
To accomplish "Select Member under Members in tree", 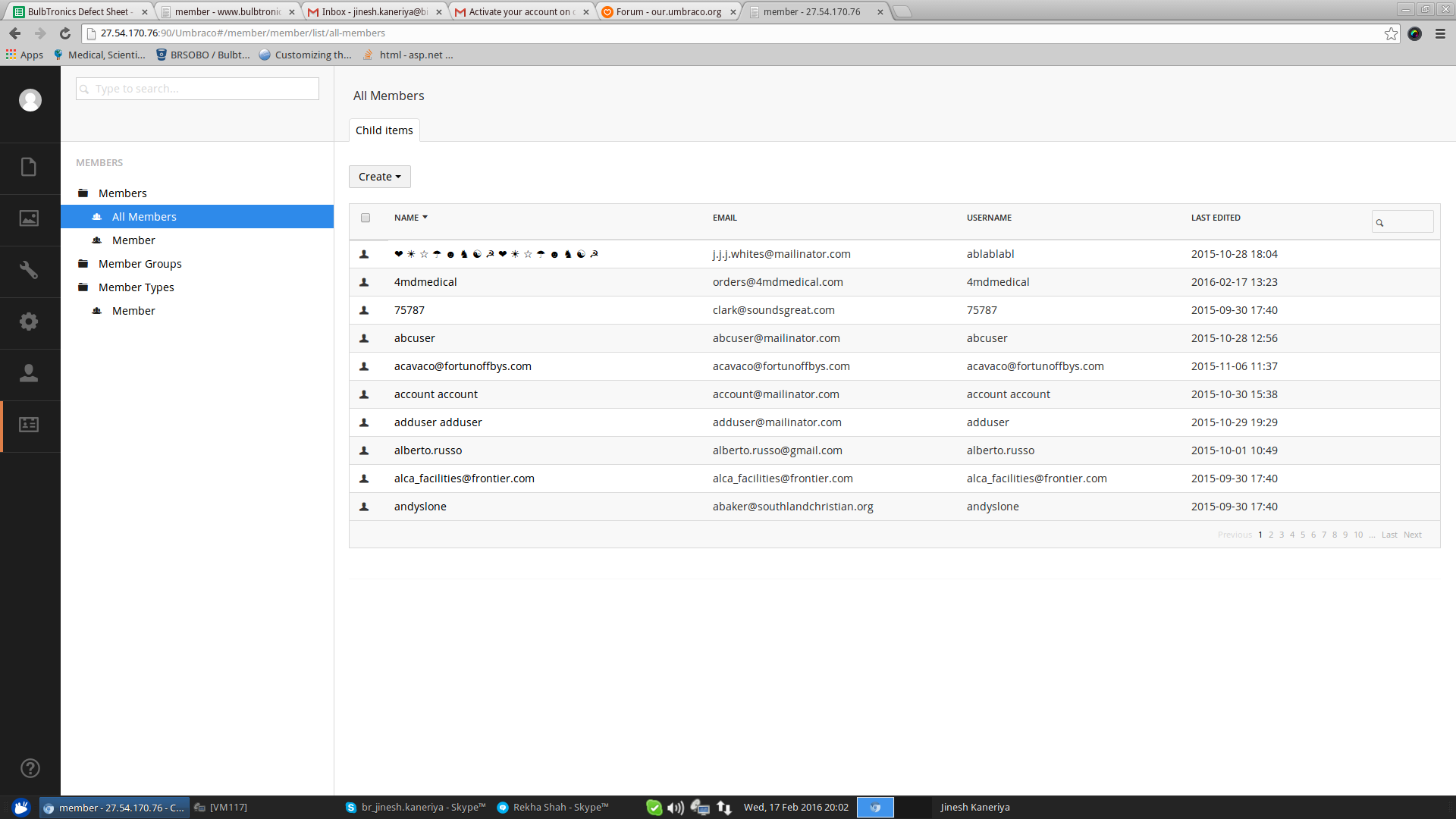I will [133, 240].
